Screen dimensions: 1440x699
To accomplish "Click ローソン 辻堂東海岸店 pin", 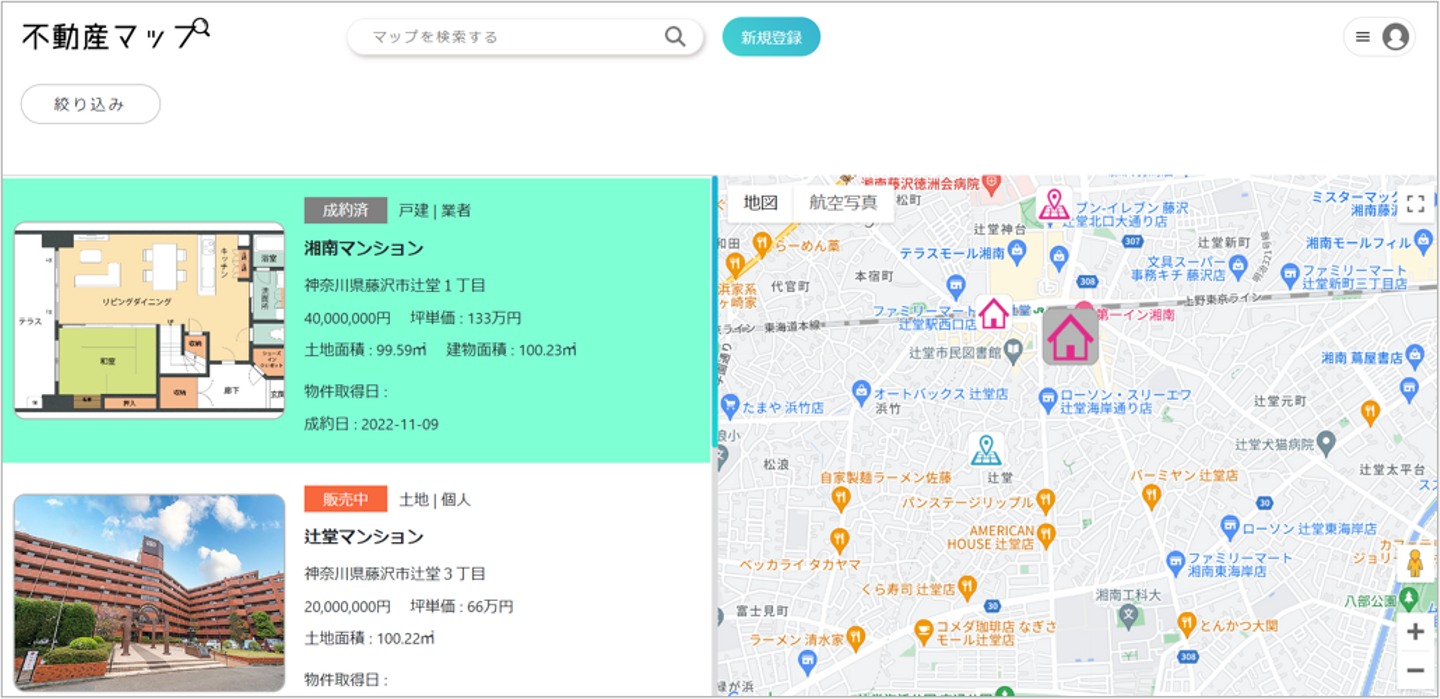I will tap(1230, 527).
